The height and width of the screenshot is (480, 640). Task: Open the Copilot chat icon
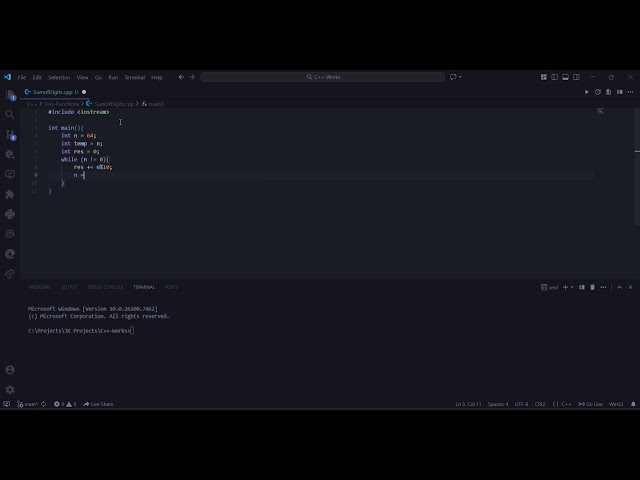(453, 77)
